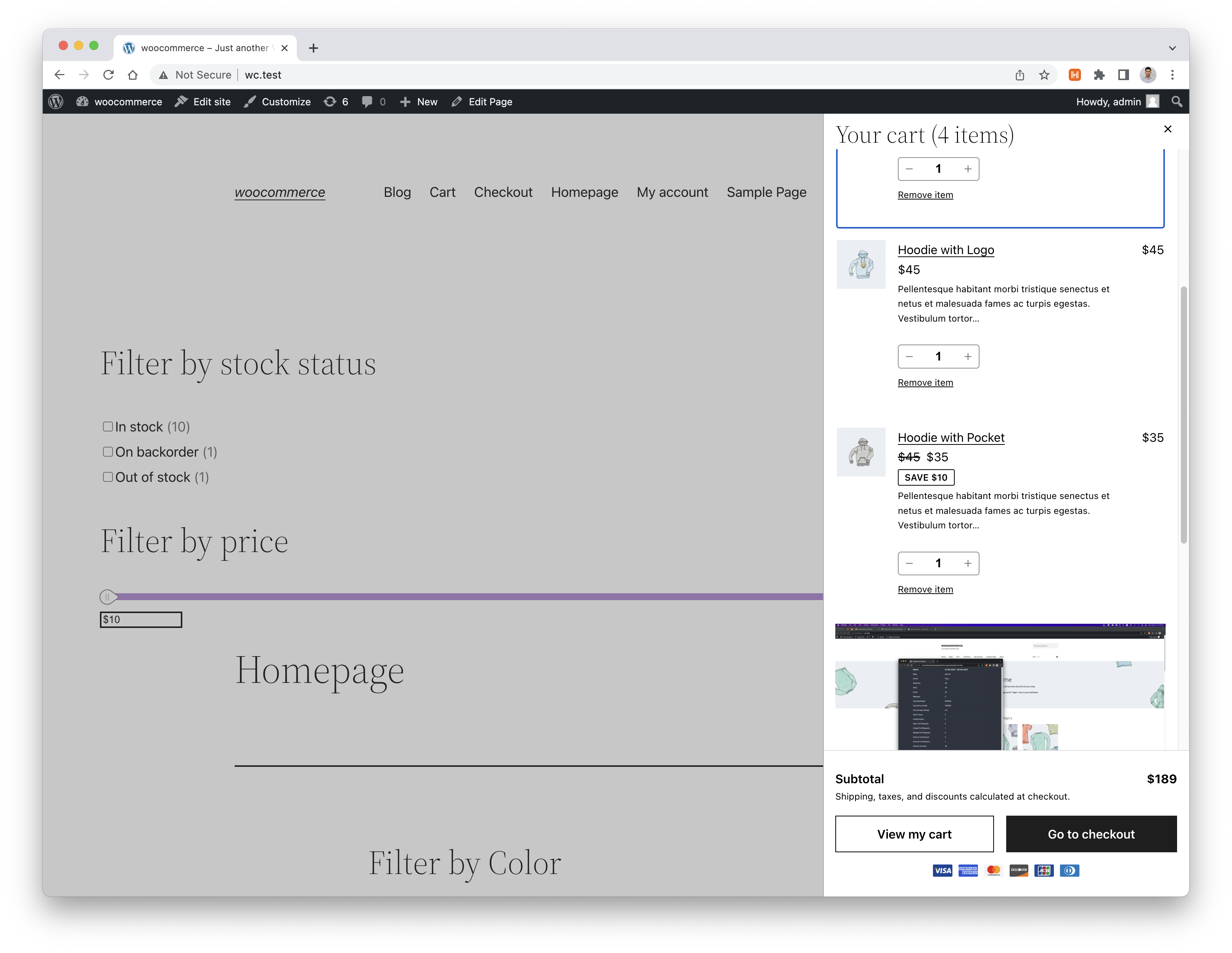Check the On backorder filter
This screenshot has width=1232, height=953.
pos(108,452)
